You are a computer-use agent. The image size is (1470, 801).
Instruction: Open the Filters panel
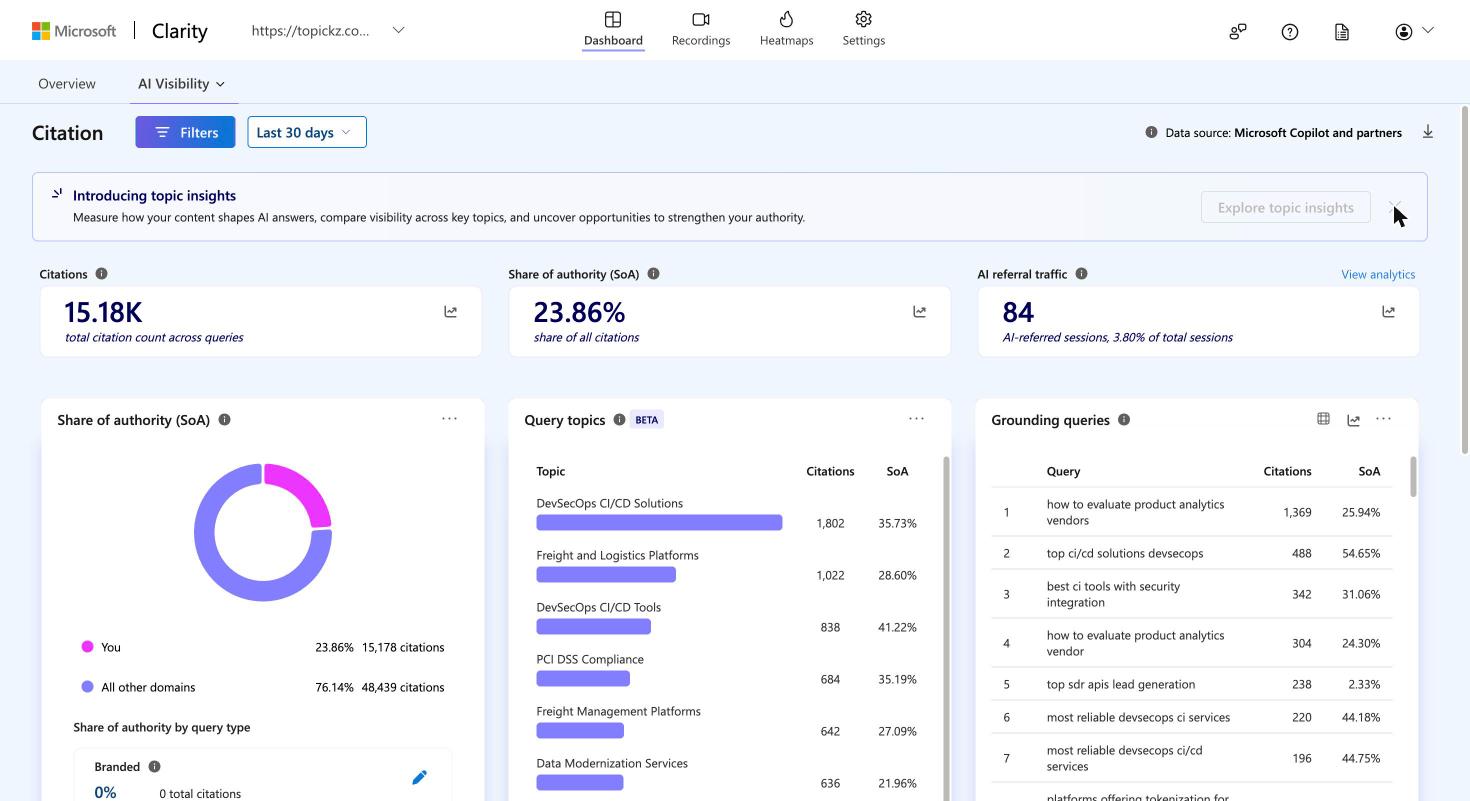click(185, 132)
